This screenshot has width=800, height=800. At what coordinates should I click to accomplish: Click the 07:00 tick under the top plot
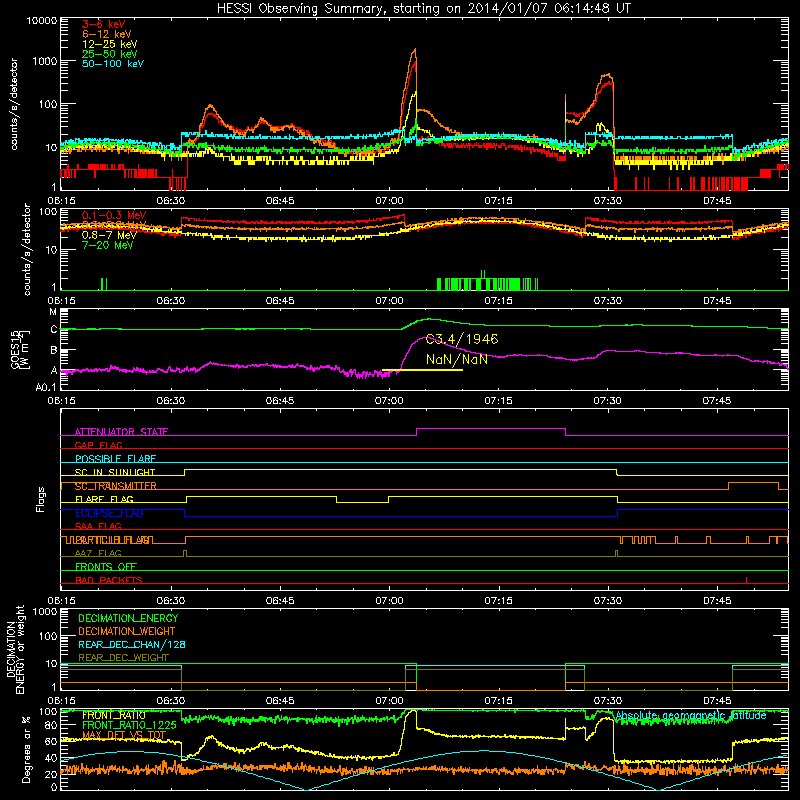pyautogui.click(x=389, y=201)
